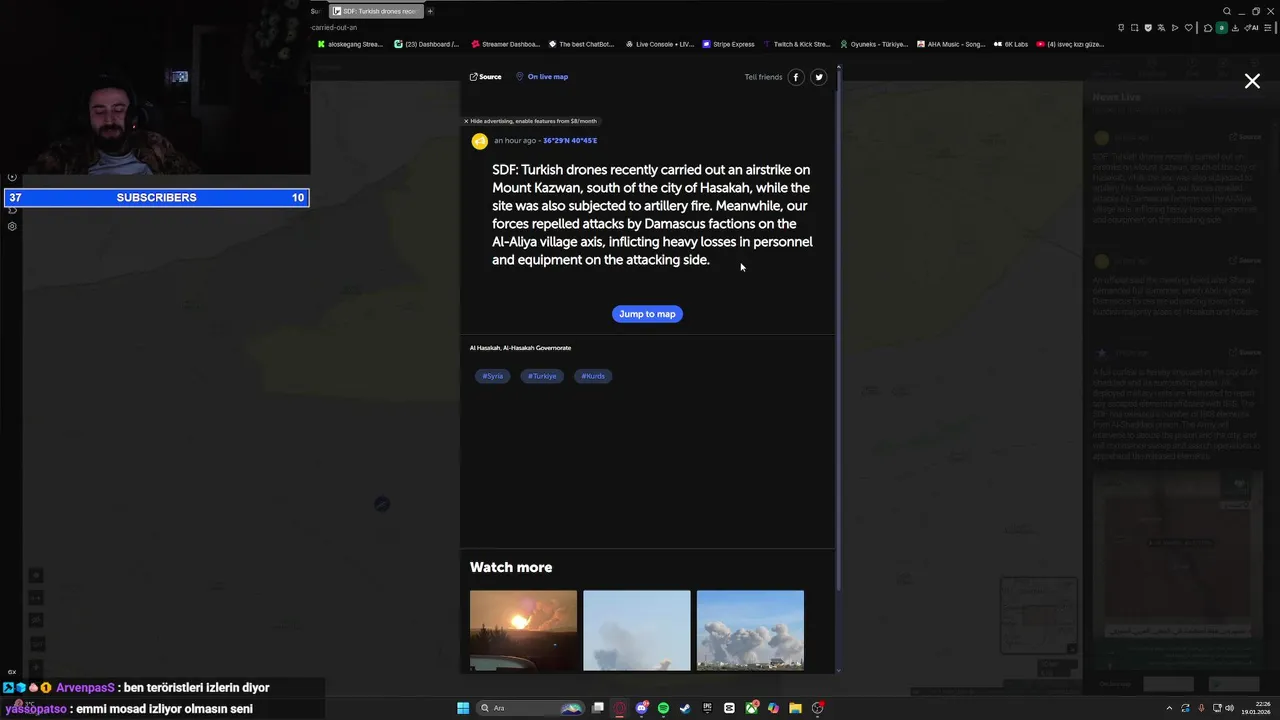Open Steam from the taskbar
Image resolution: width=1280 pixels, height=720 pixels.
click(x=685, y=708)
